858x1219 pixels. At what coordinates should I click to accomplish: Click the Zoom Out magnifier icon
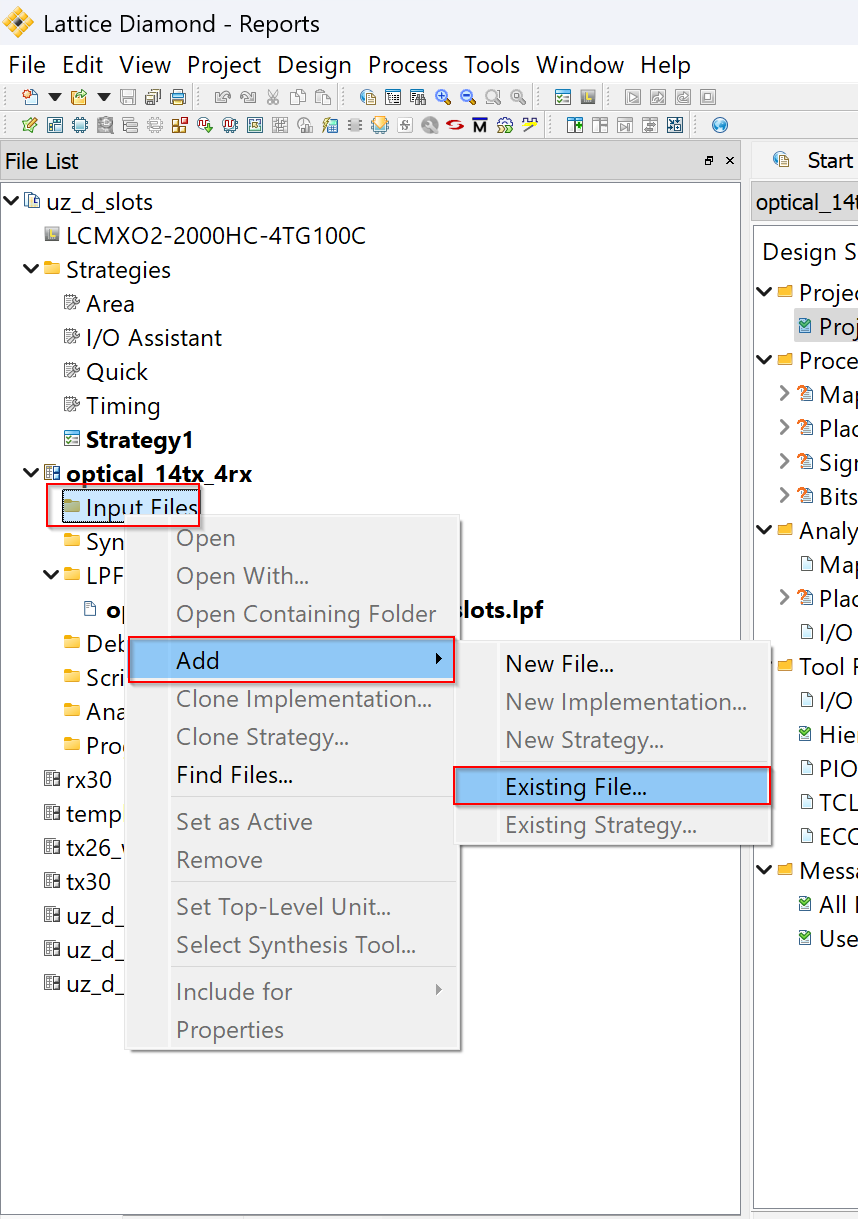point(468,97)
